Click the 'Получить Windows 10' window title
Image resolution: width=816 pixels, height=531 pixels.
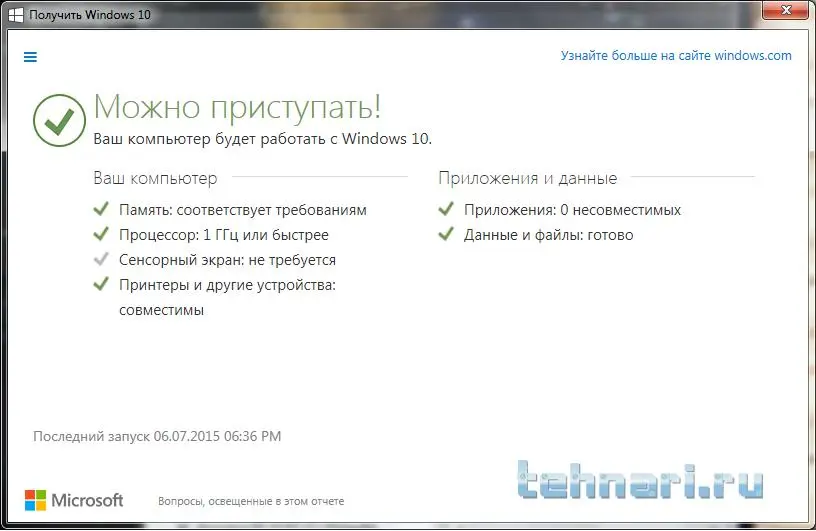coord(90,15)
